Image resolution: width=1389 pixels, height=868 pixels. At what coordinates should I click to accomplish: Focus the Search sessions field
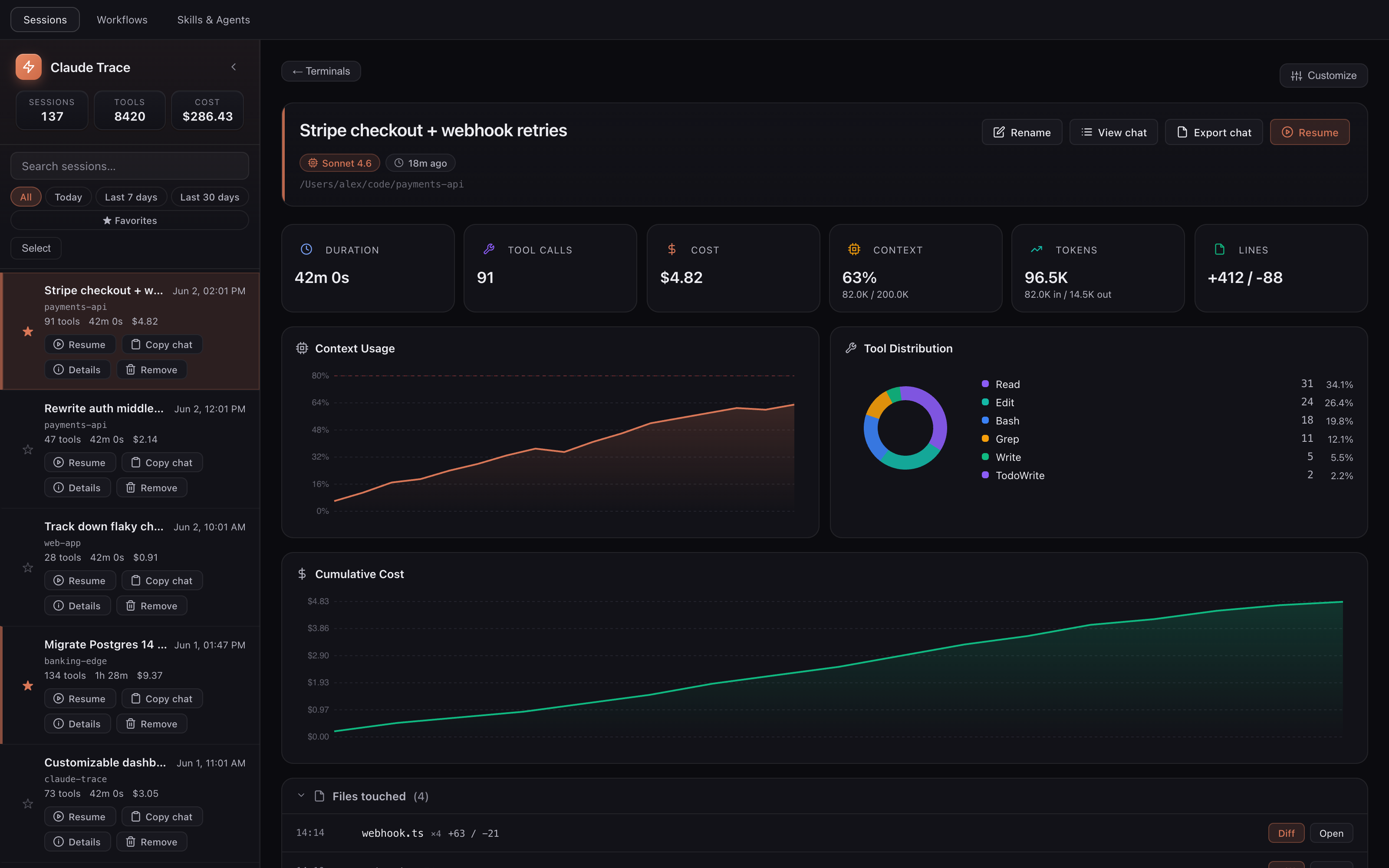click(x=130, y=166)
